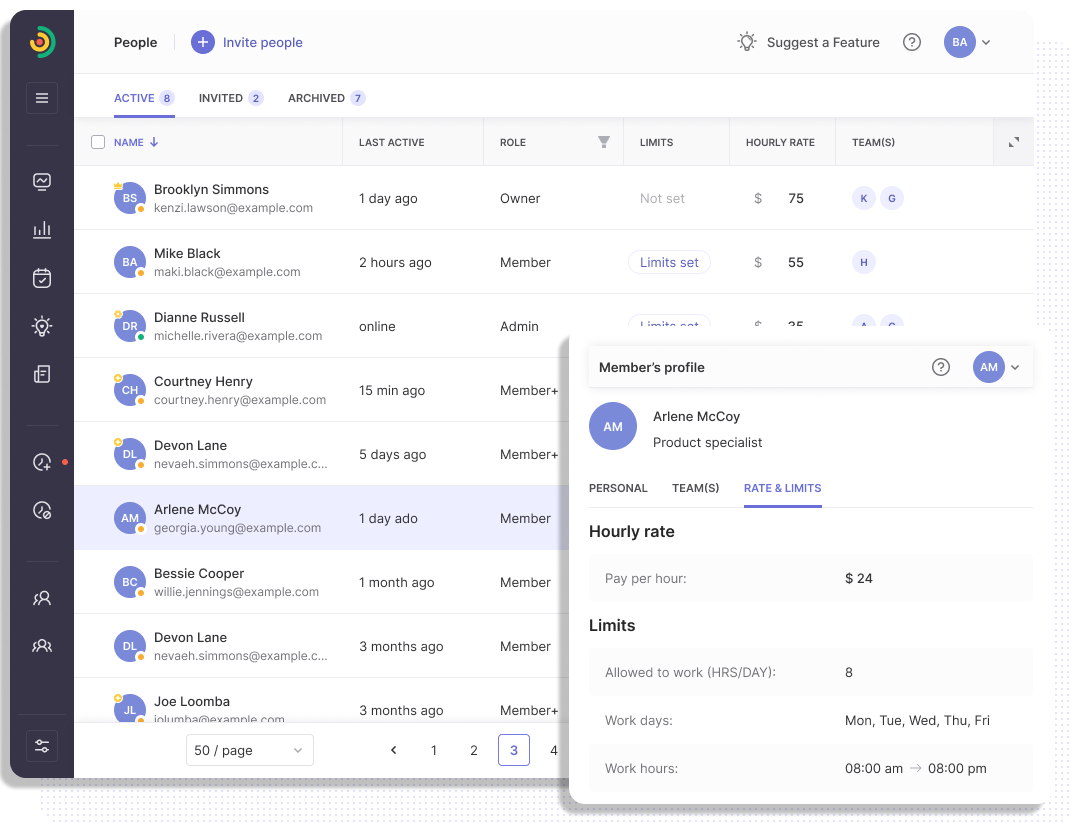
Task: Open the calendar checkmark icon in sidebar
Action: pyautogui.click(x=42, y=278)
